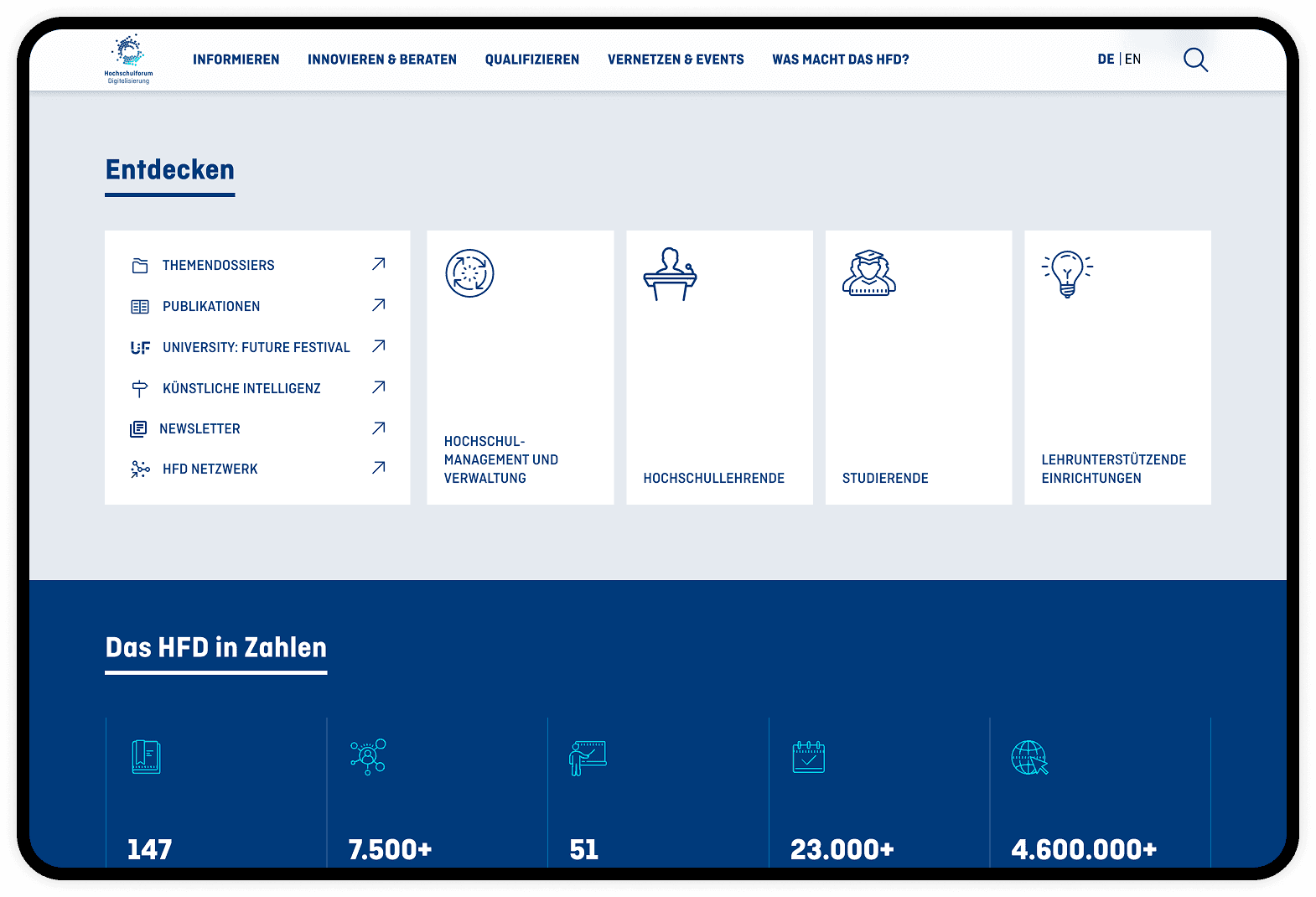The height and width of the screenshot is (897, 1316).
Task: Open the Qualifizieren menu
Action: click(x=532, y=60)
